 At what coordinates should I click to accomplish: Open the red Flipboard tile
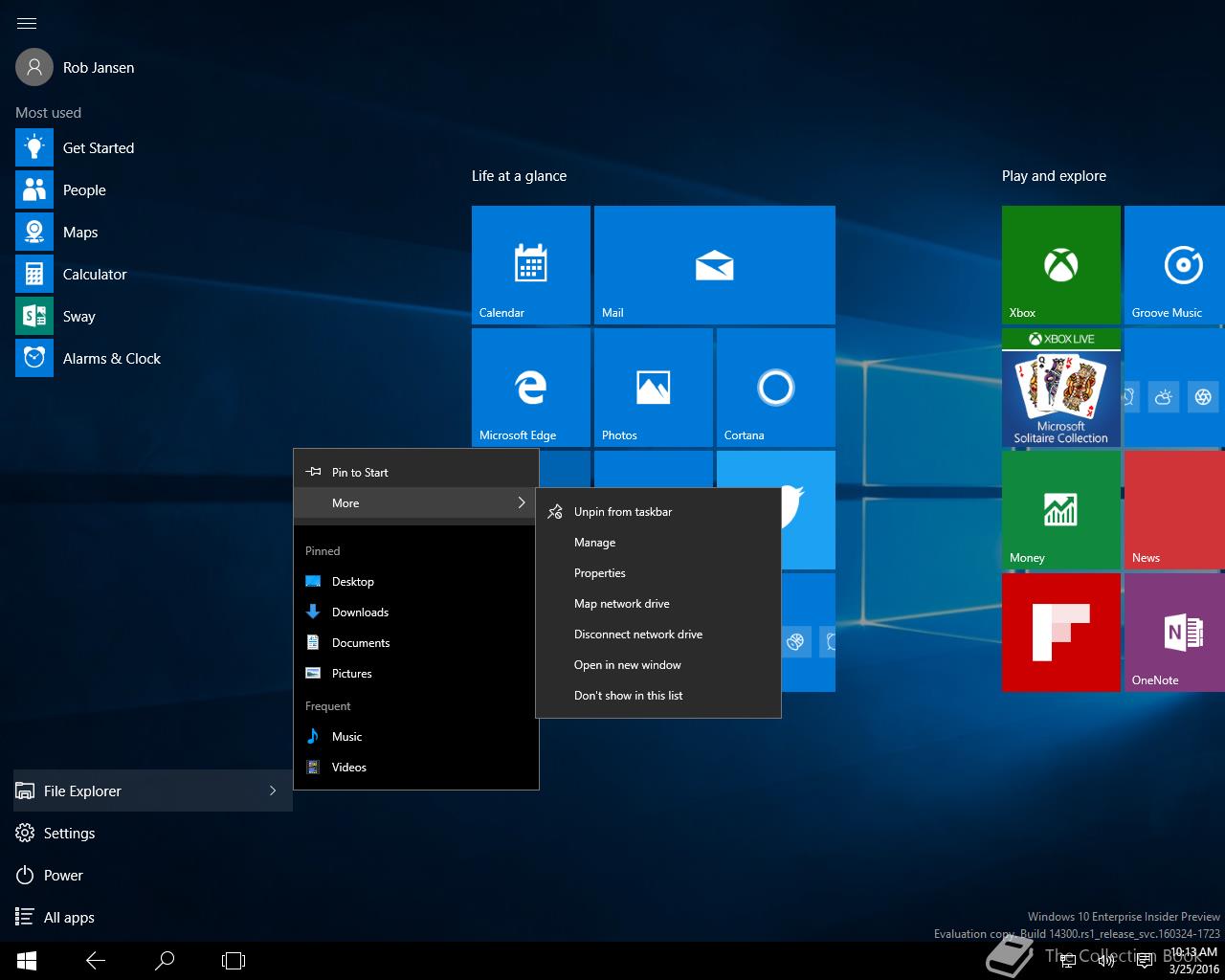point(1061,633)
